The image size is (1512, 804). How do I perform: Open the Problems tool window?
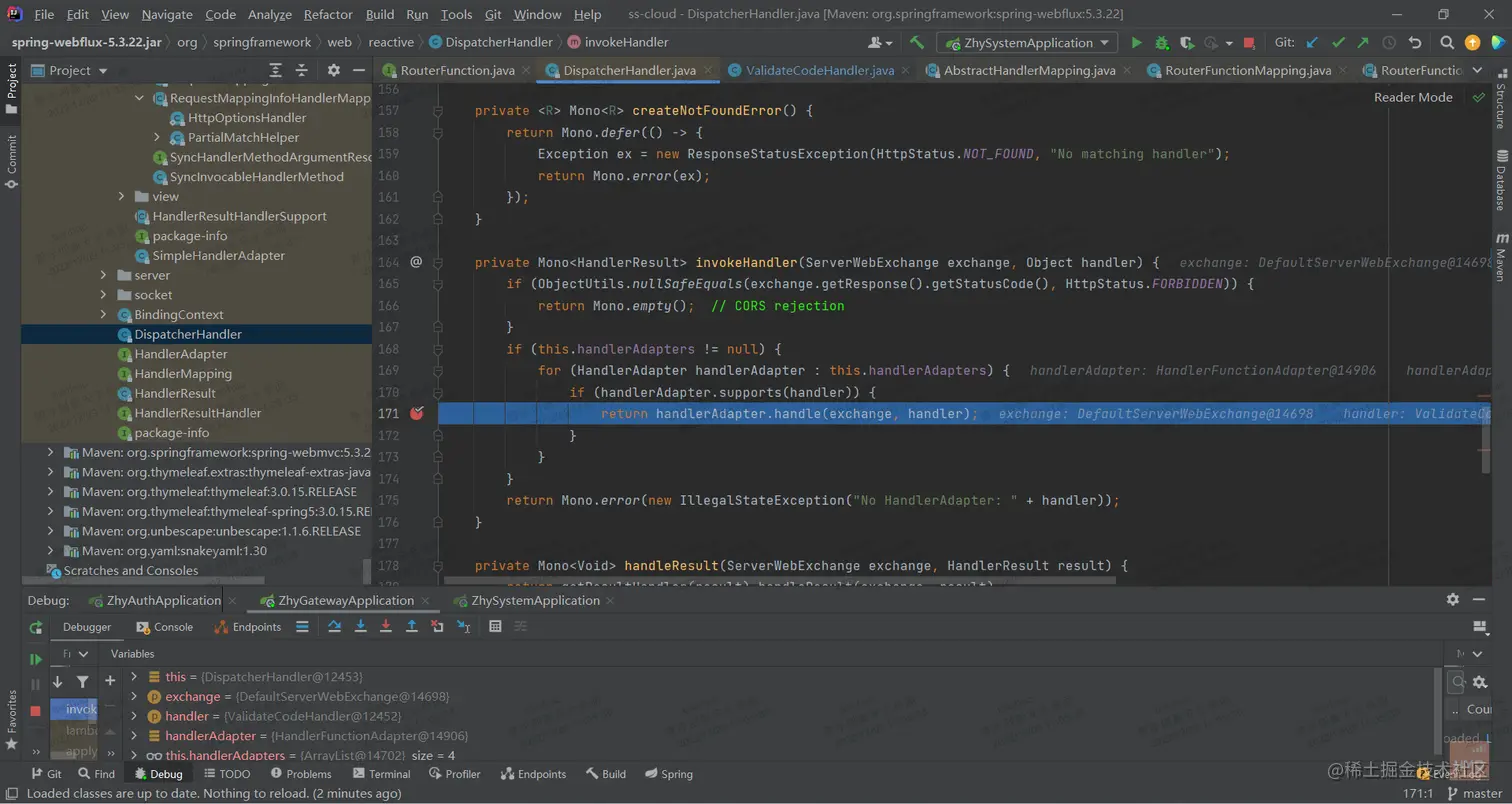point(300,774)
